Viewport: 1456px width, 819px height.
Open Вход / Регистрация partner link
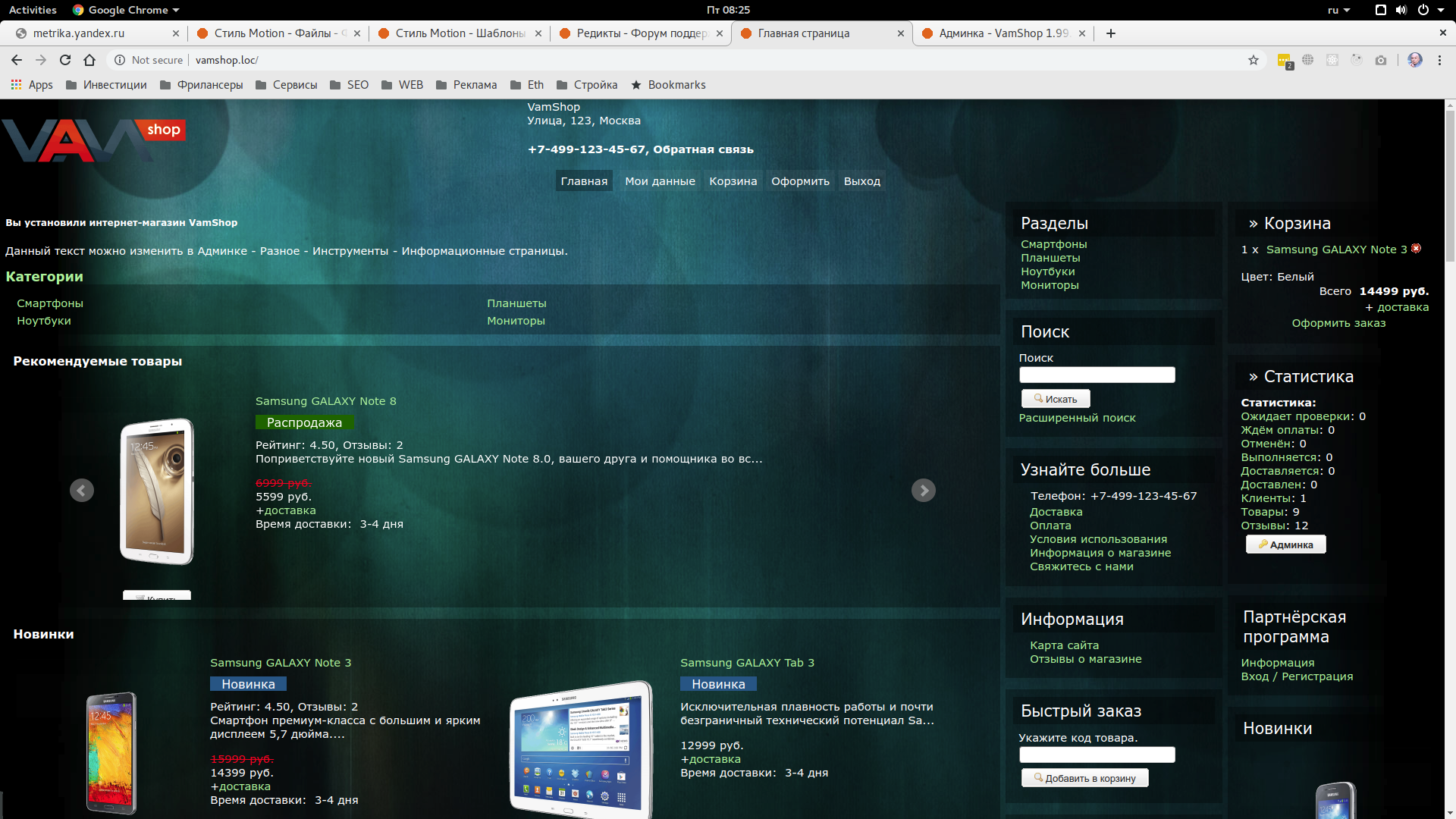click(1297, 676)
